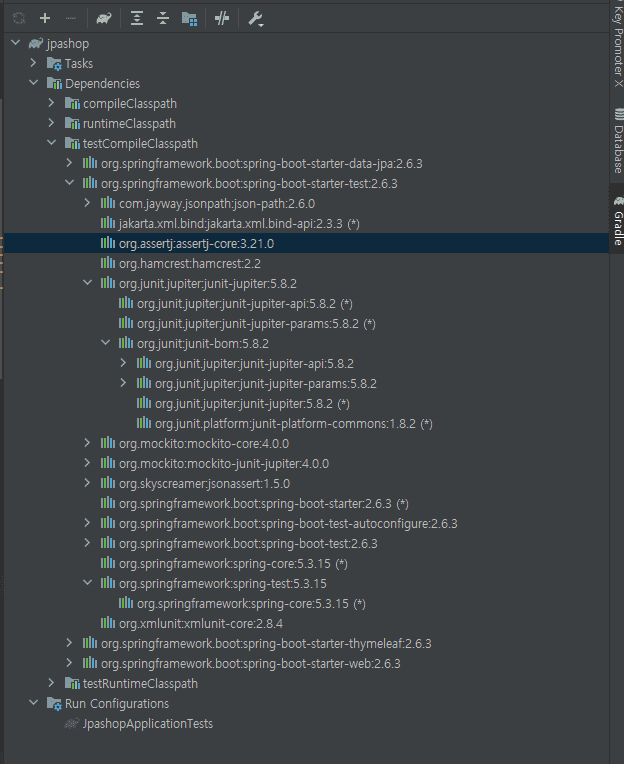This screenshot has width=624, height=764.
Task: Expand org.mockito:mockito-core:4.0.0 arrow
Action: [87, 443]
